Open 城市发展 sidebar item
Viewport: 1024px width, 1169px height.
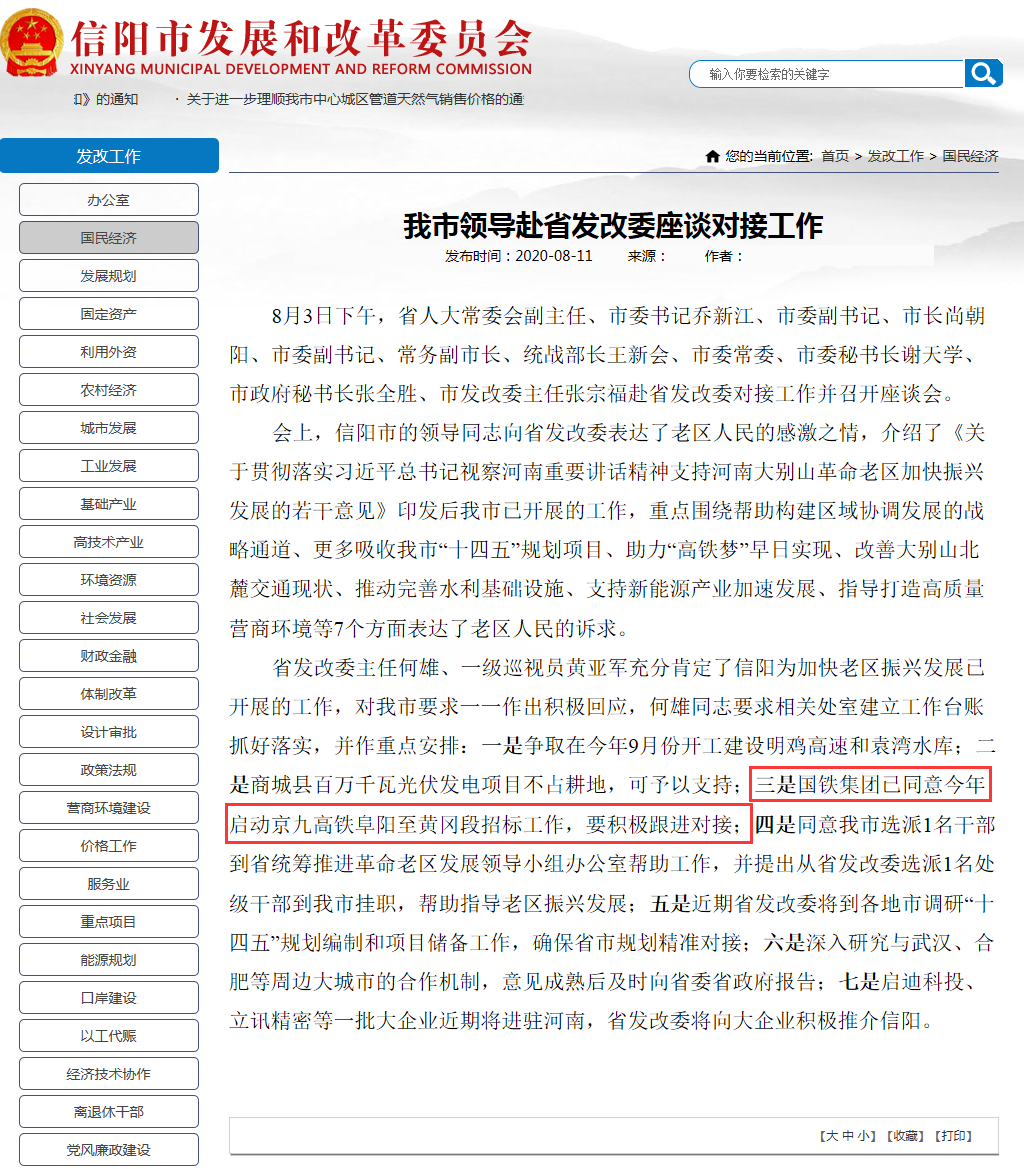(109, 428)
